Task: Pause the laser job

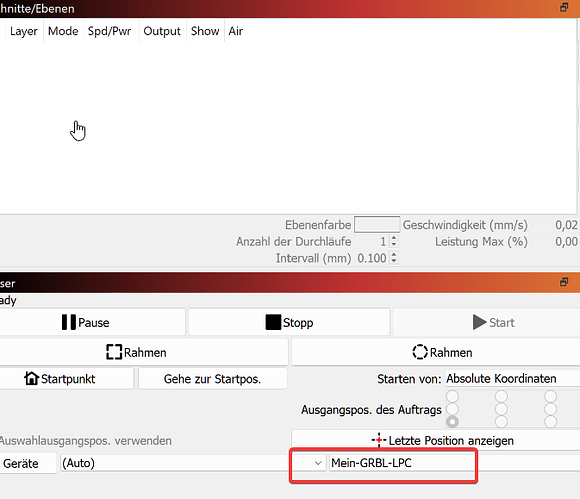Action: (x=92, y=322)
